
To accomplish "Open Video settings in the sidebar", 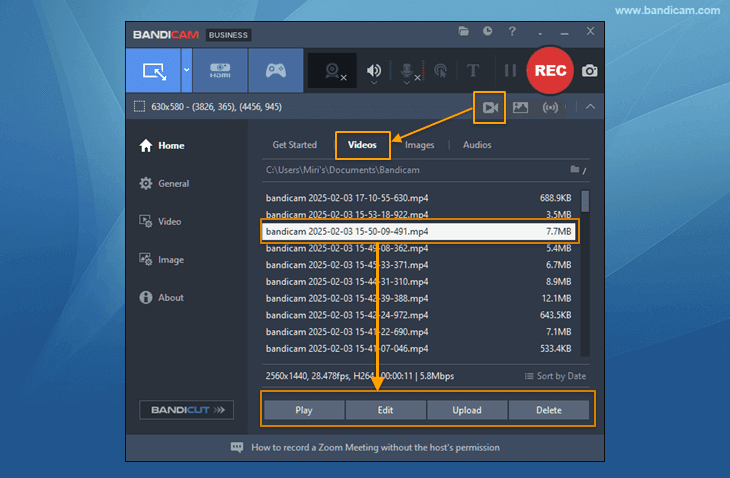I will (160, 222).
